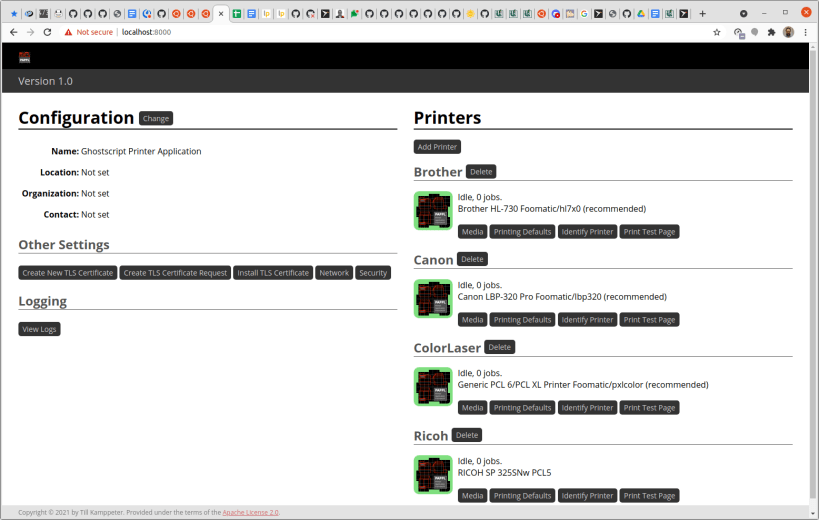Switch to the first starred browser tab
Viewport: 819px width, 520px height.
tap(14, 14)
